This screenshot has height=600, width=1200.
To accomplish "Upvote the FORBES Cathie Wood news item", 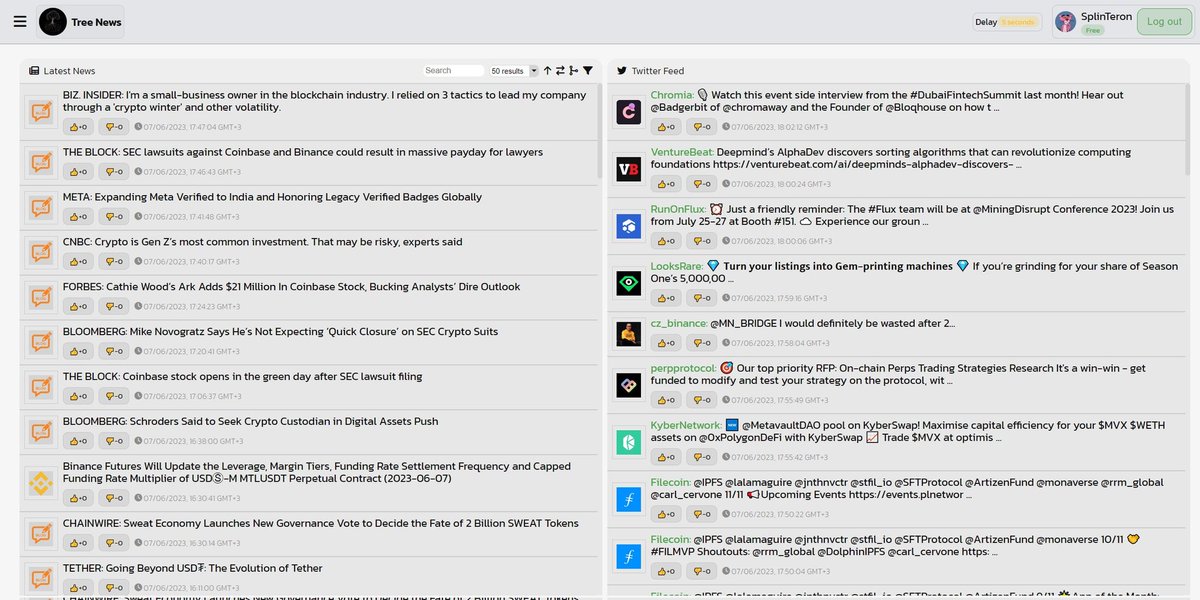I will 78,307.
